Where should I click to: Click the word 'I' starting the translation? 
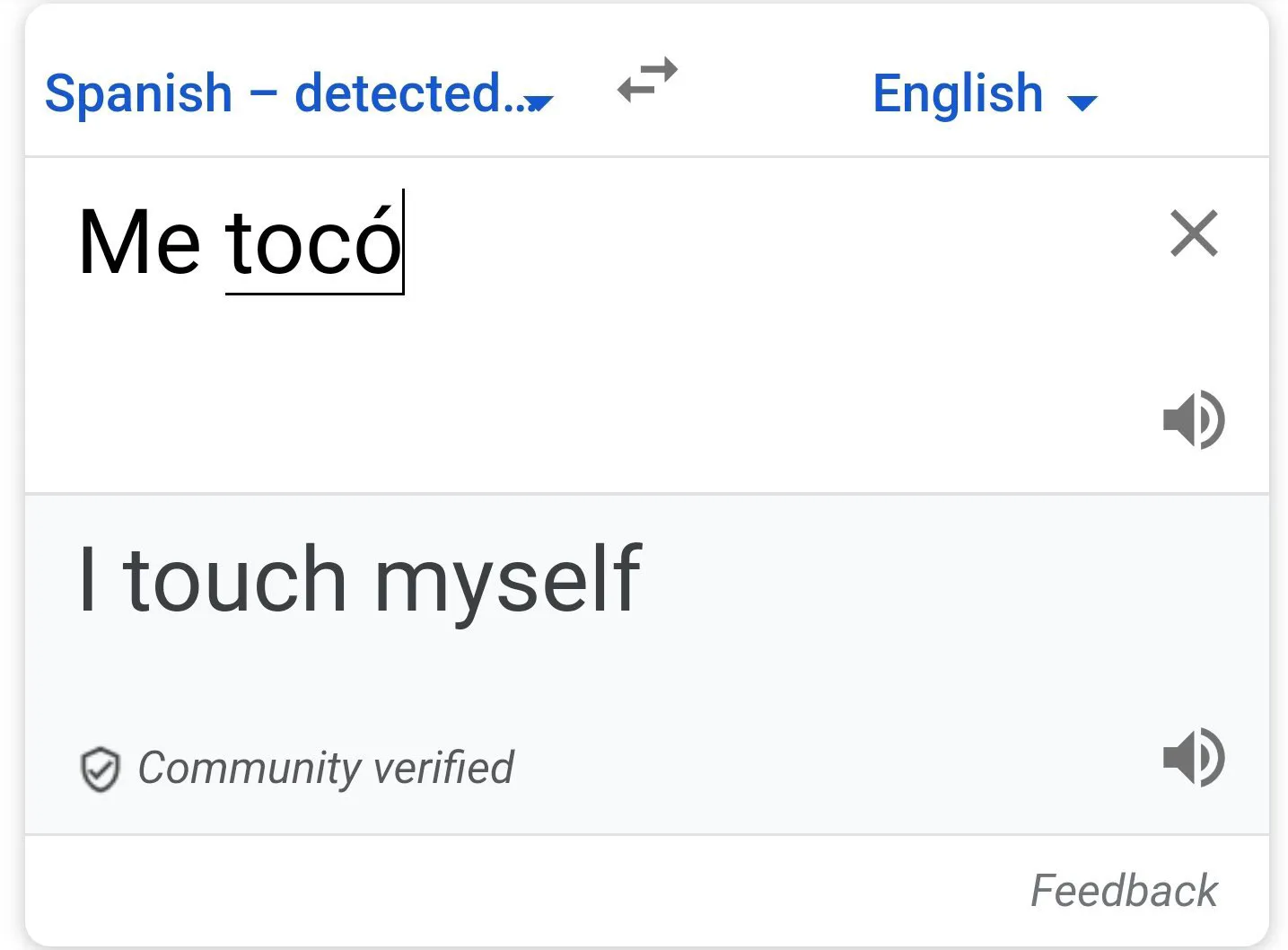pyautogui.click(x=87, y=580)
